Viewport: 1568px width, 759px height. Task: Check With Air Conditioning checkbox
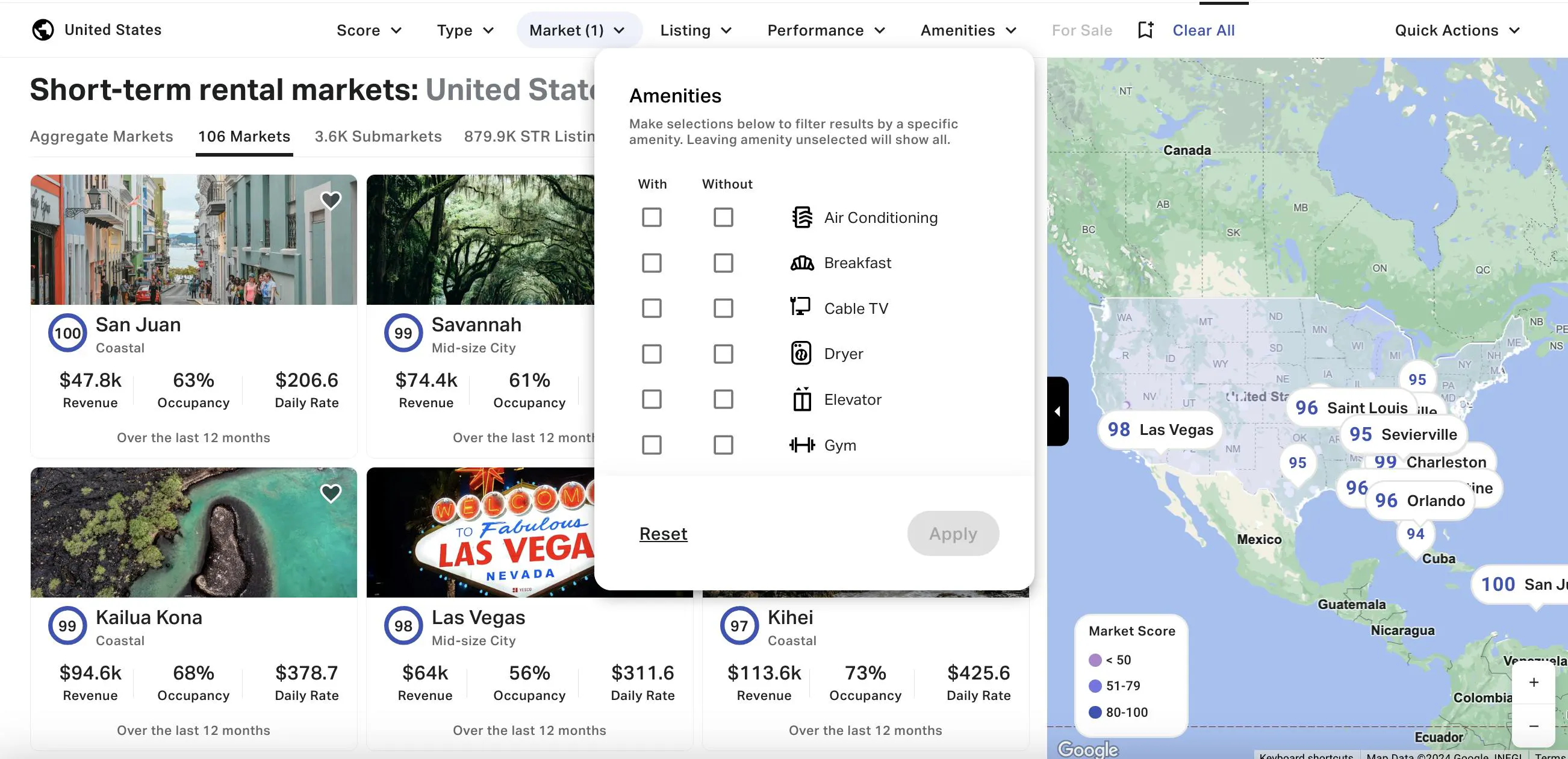coord(652,217)
